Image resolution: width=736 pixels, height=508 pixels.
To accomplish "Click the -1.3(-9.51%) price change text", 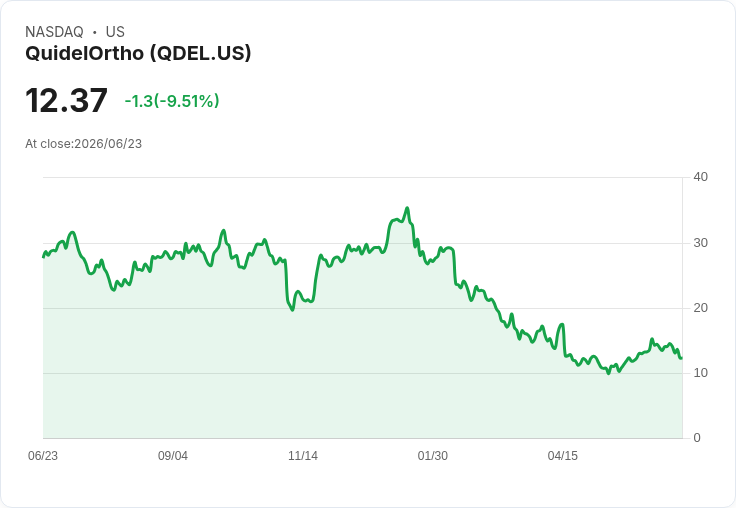I will pos(172,101).
